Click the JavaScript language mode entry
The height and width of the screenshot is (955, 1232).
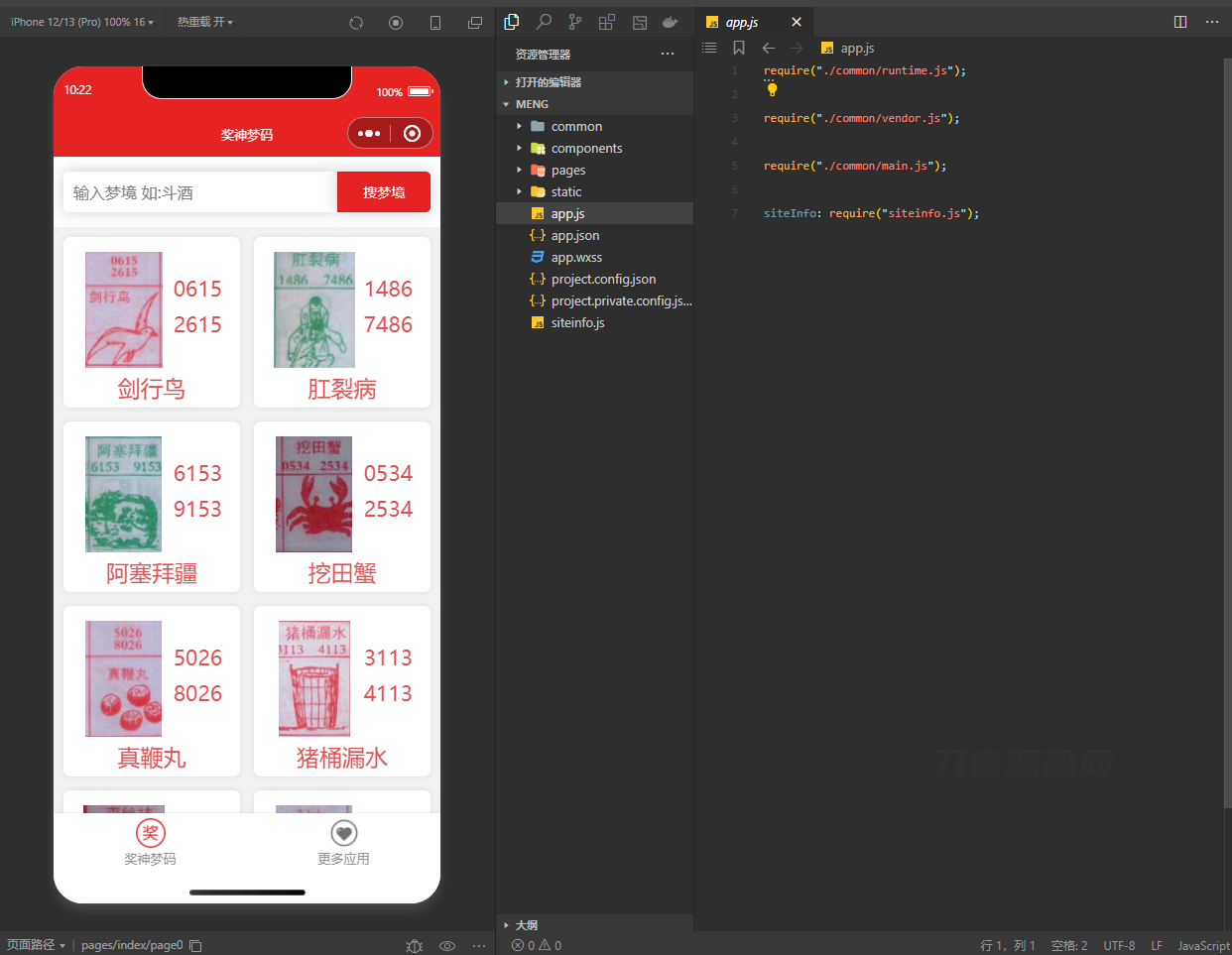click(x=1203, y=945)
